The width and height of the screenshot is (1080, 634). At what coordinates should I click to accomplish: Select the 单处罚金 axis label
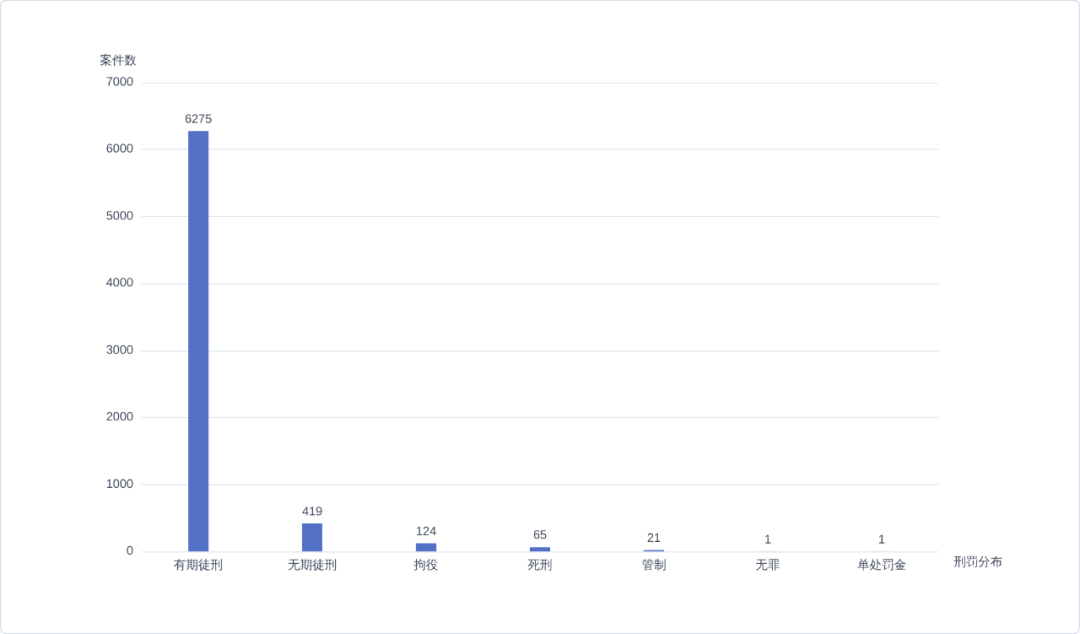tap(881, 565)
